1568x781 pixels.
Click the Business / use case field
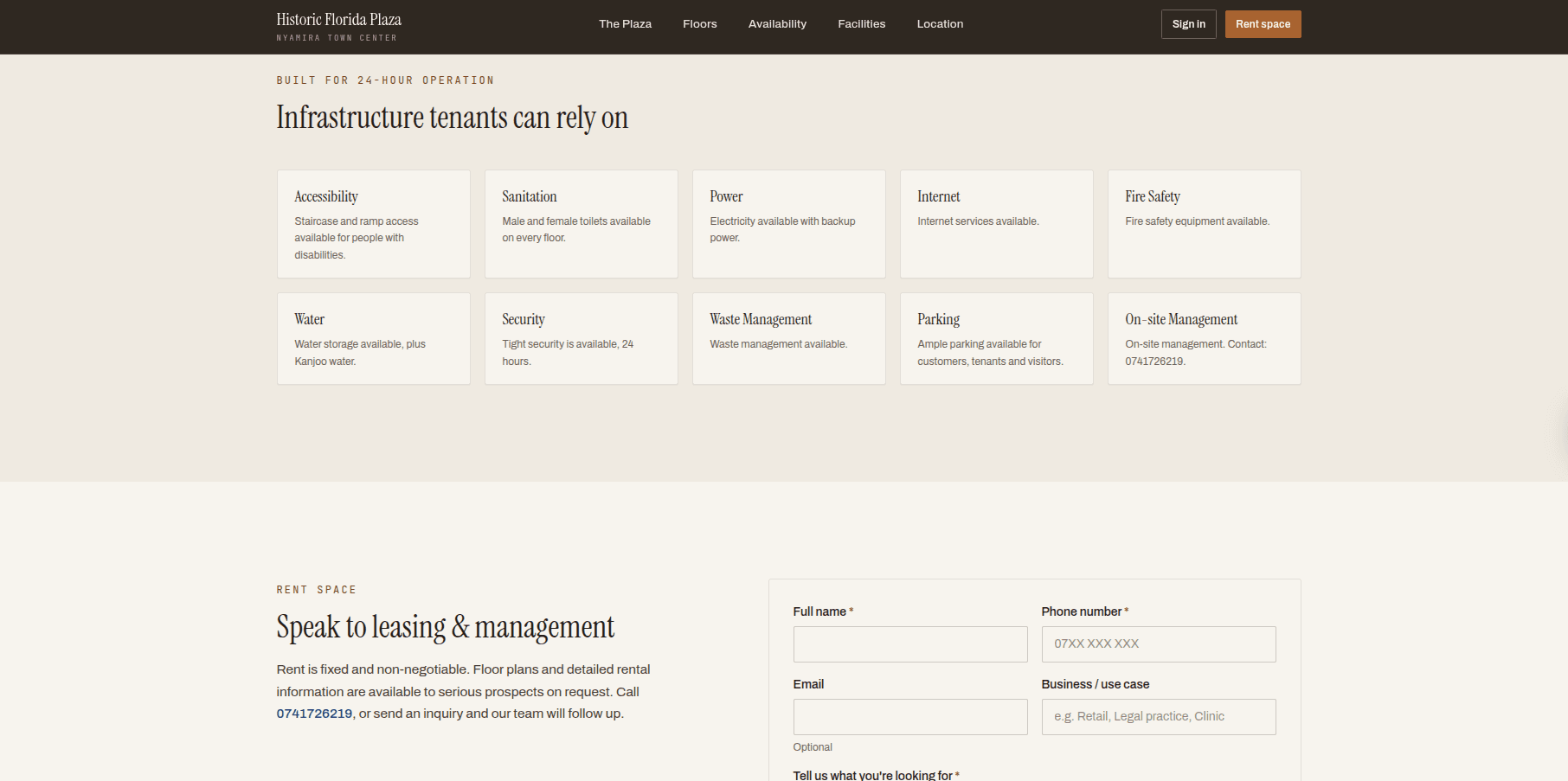coord(1159,717)
